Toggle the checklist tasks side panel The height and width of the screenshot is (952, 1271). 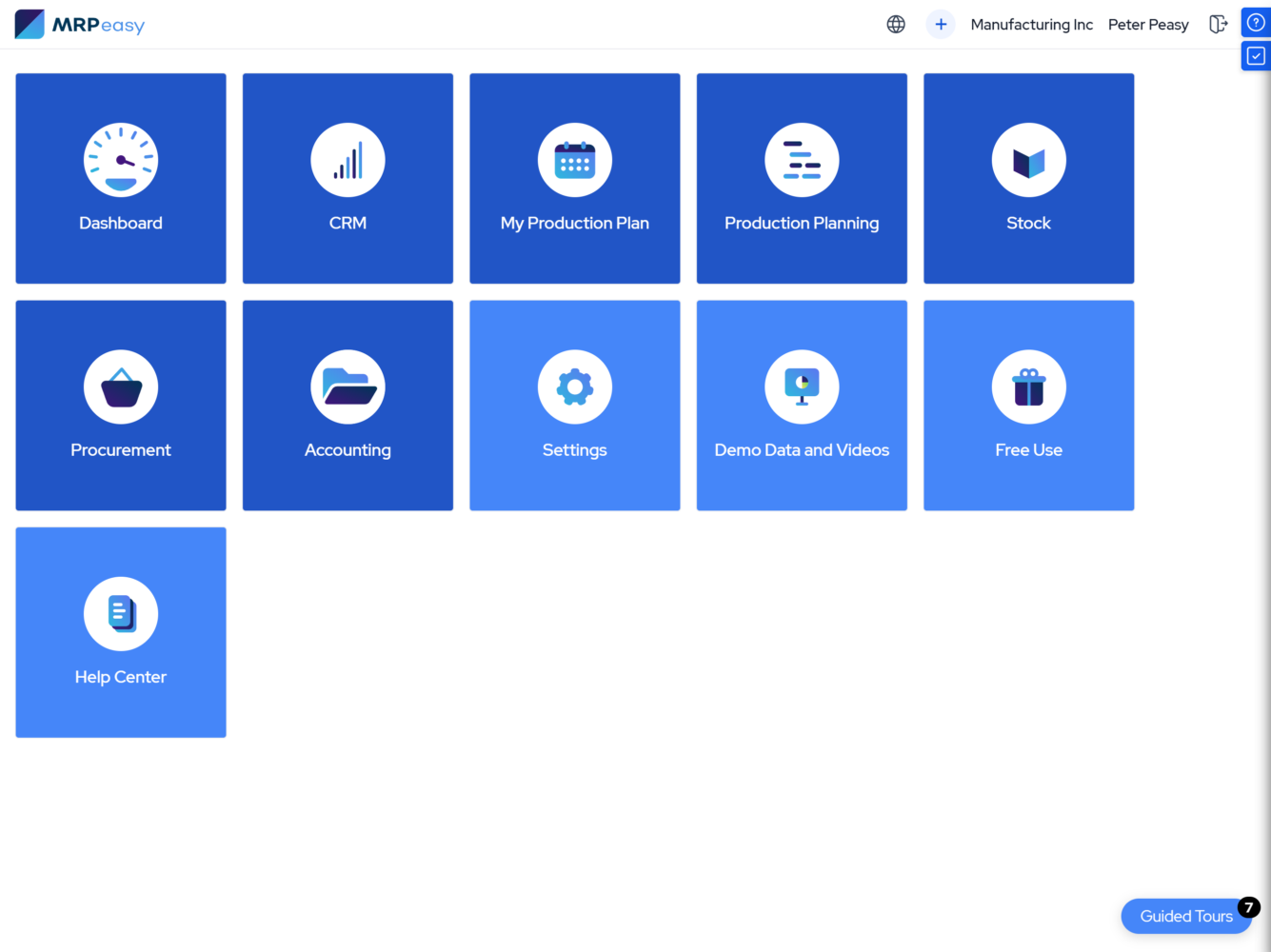(x=1256, y=56)
